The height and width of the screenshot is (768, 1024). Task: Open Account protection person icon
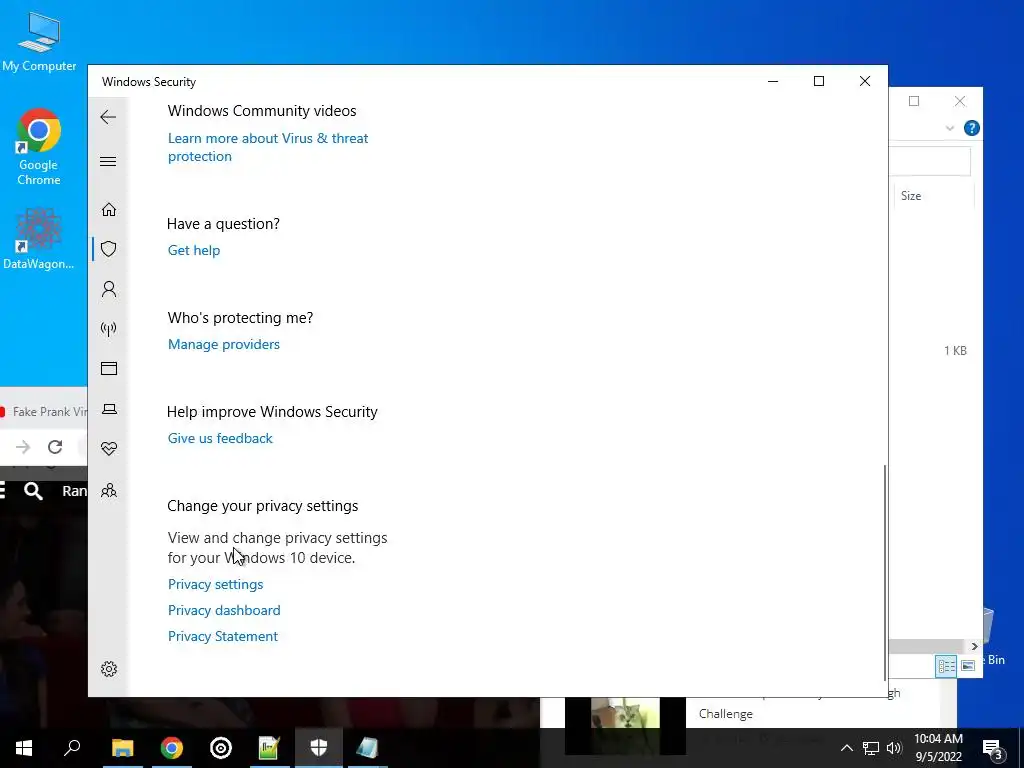click(x=108, y=289)
